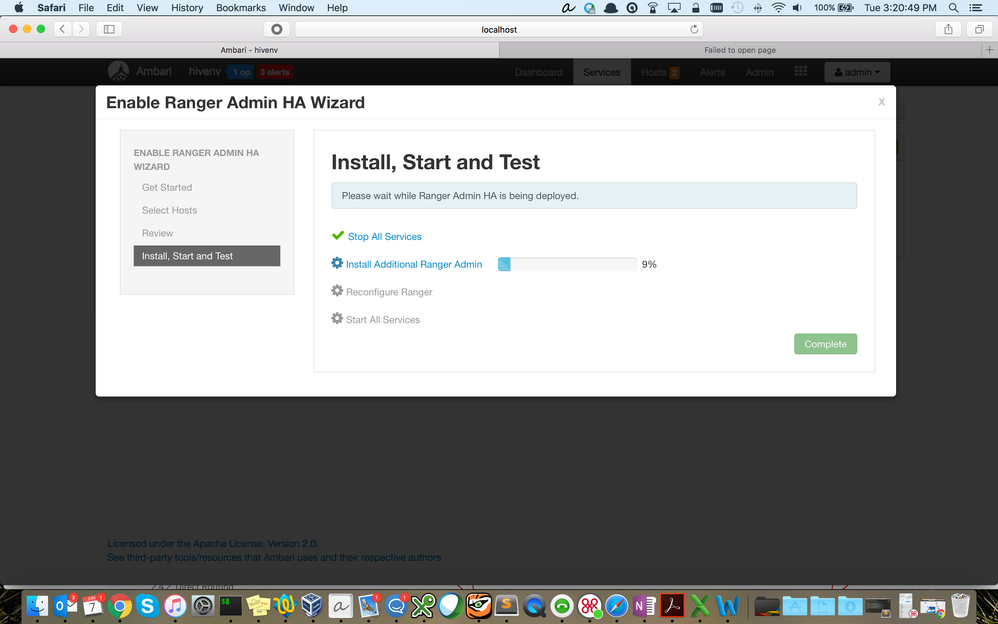Screen dimensions: 998x624
Task: Open the Apple menu
Action: coord(18,8)
